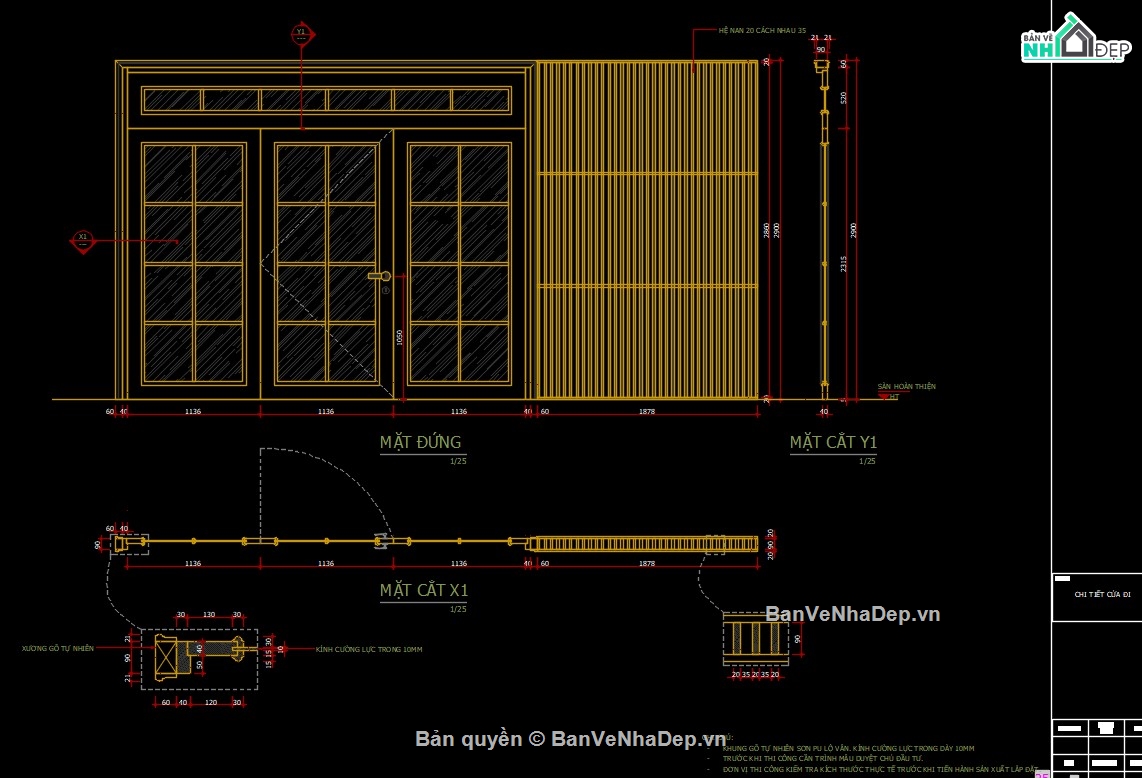Image resolution: width=1142 pixels, height=778 pixels.
Task: Click the ĐƠN VỊ THI CÔNG KIỂM TRA note line
Action: 880,769
